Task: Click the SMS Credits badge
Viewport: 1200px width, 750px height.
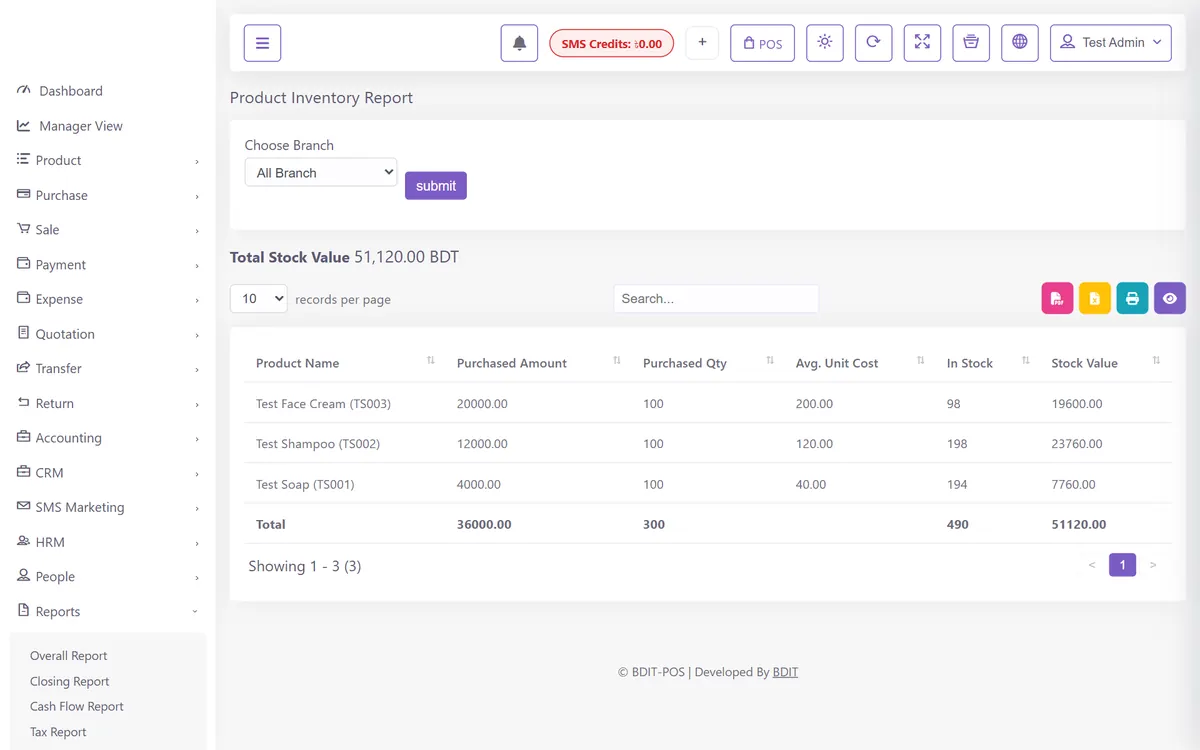Action: pos(612,43)
